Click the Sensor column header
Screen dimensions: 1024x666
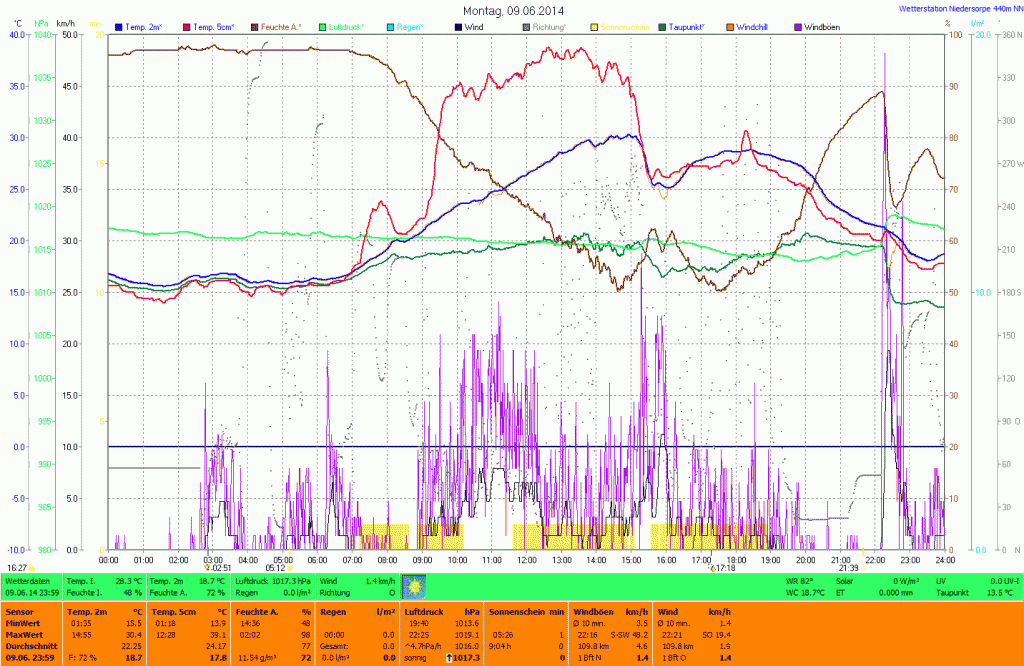pyautogui.click(x=20, y=610)
